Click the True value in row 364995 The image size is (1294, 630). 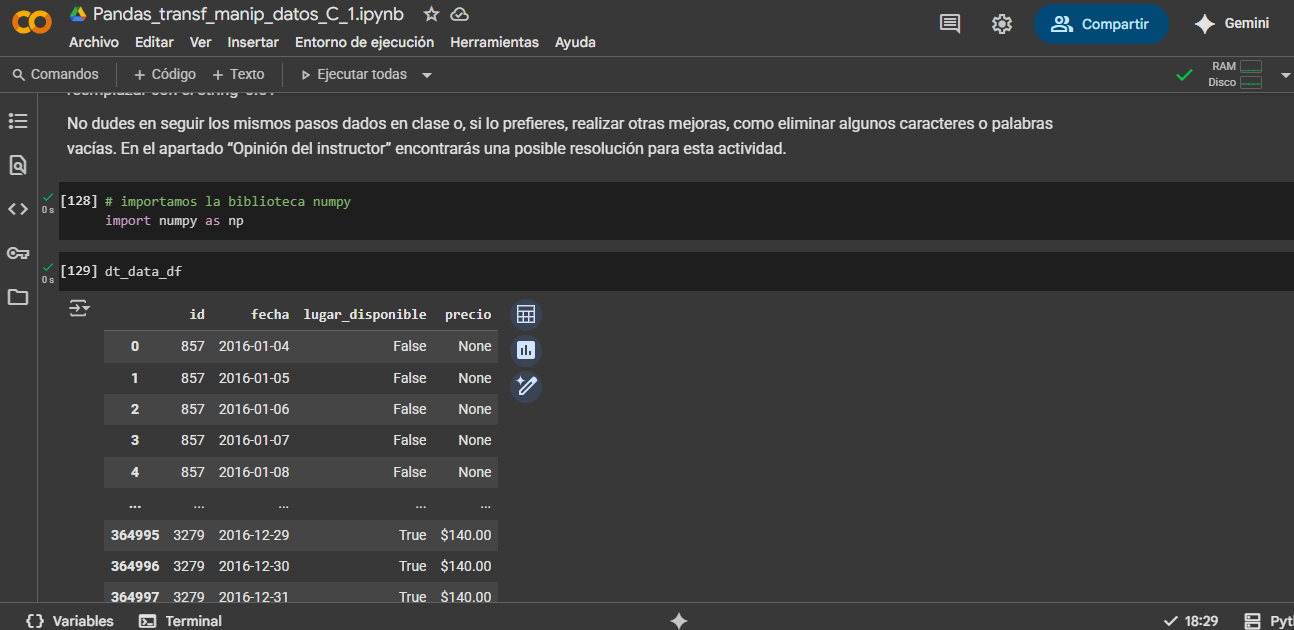click(413, 535)
